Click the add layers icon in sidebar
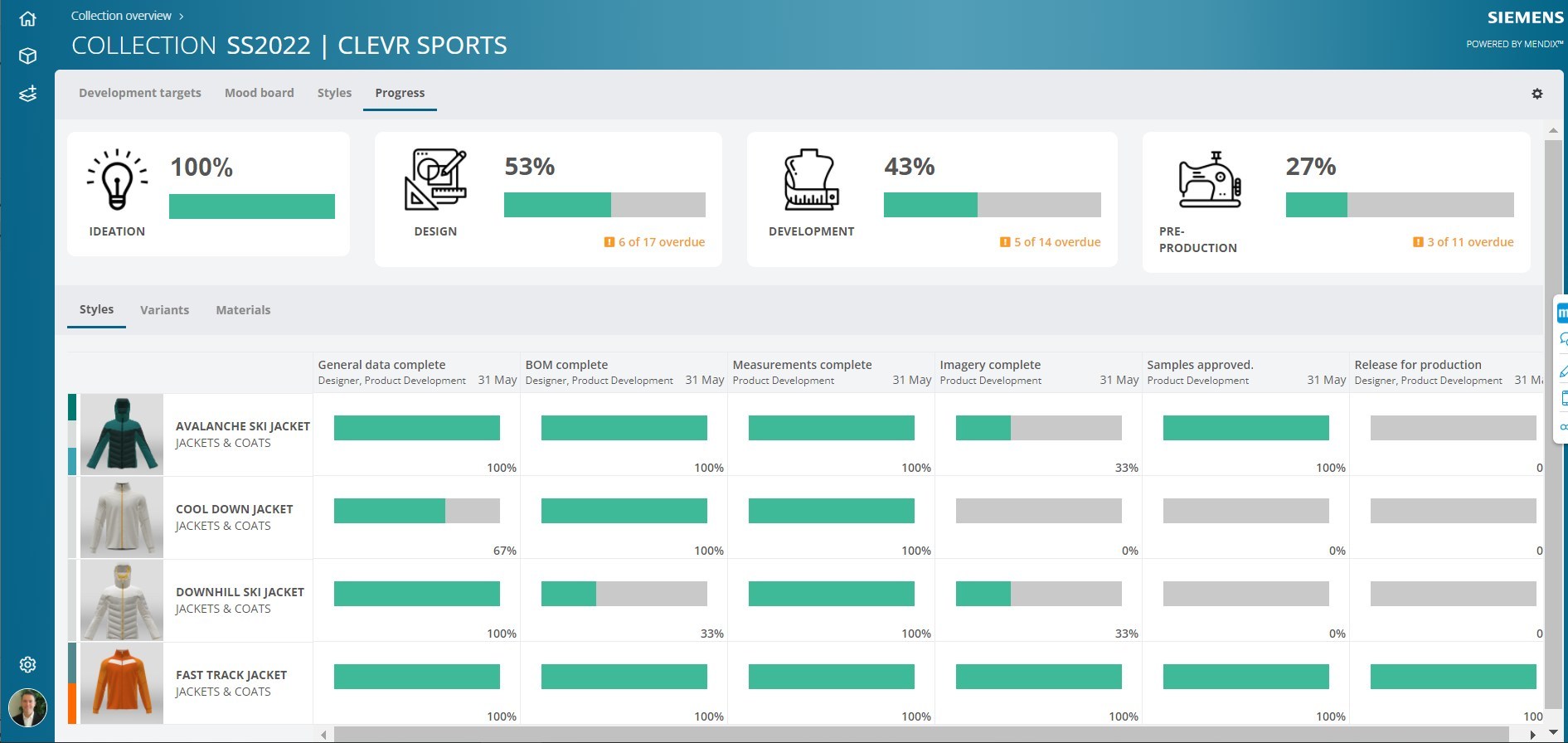This screenshot has height=743, width=1568. pos(27,94)
